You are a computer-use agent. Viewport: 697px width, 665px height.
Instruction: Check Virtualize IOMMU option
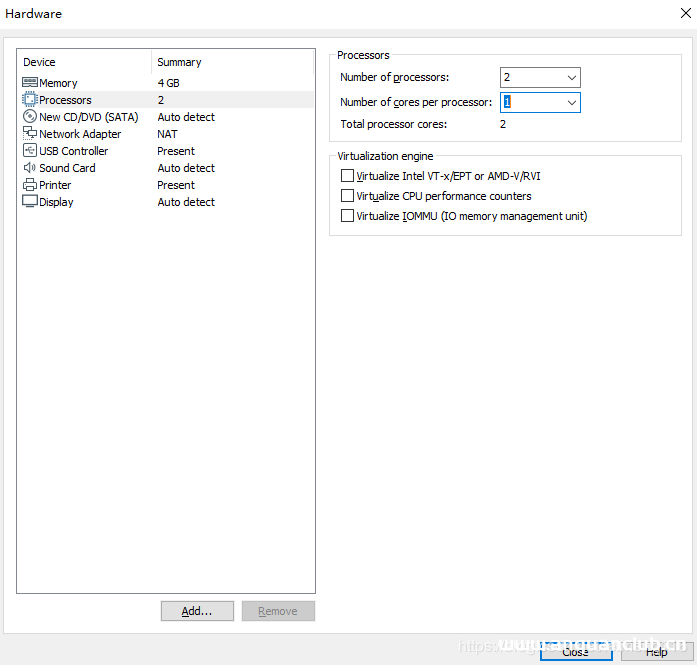(348, 216)
